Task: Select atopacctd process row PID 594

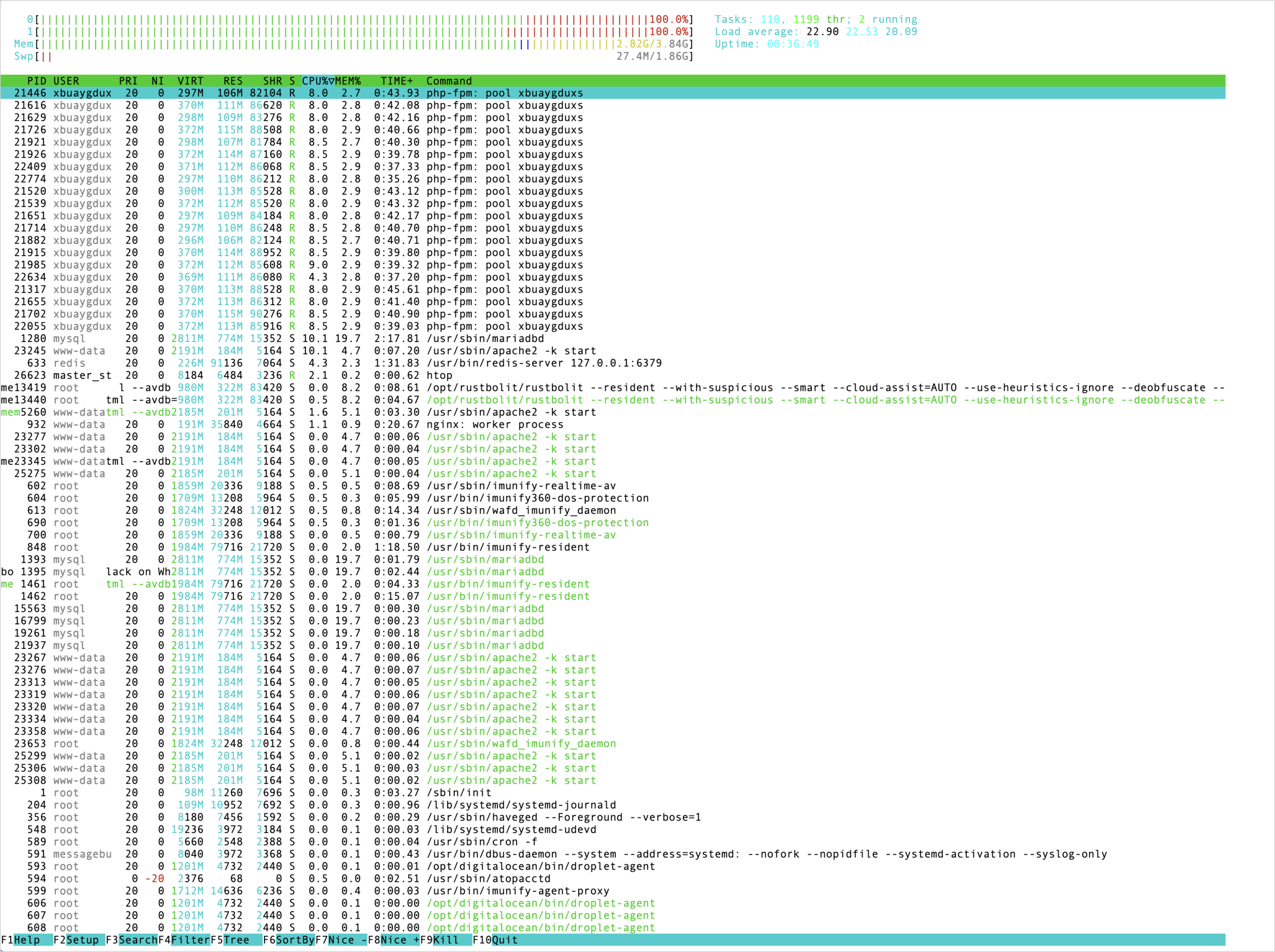Action: [613, 878]
